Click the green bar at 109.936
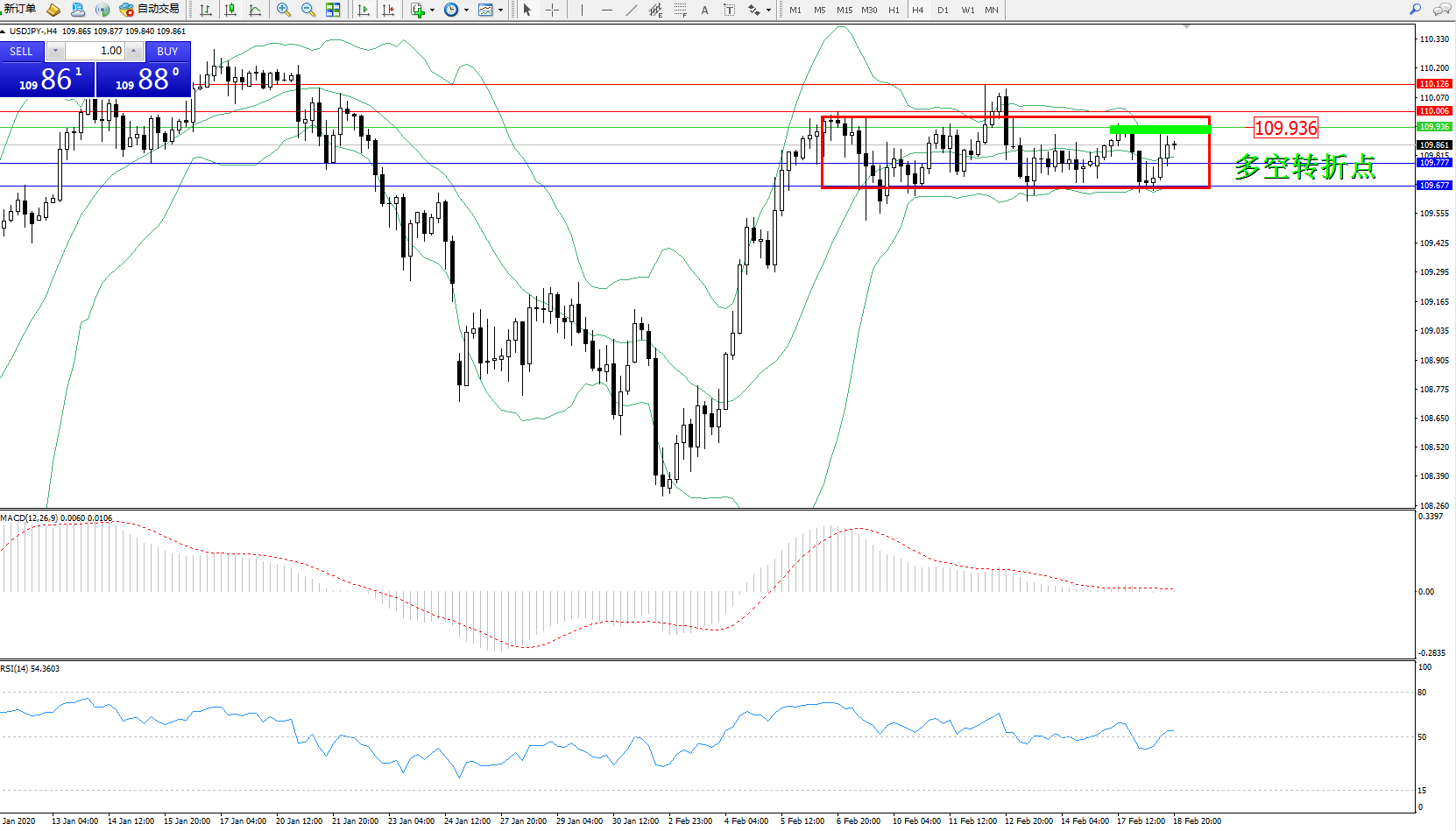Image resolution: width=1456 pixels, height=831 pixels. (1160, 130)
